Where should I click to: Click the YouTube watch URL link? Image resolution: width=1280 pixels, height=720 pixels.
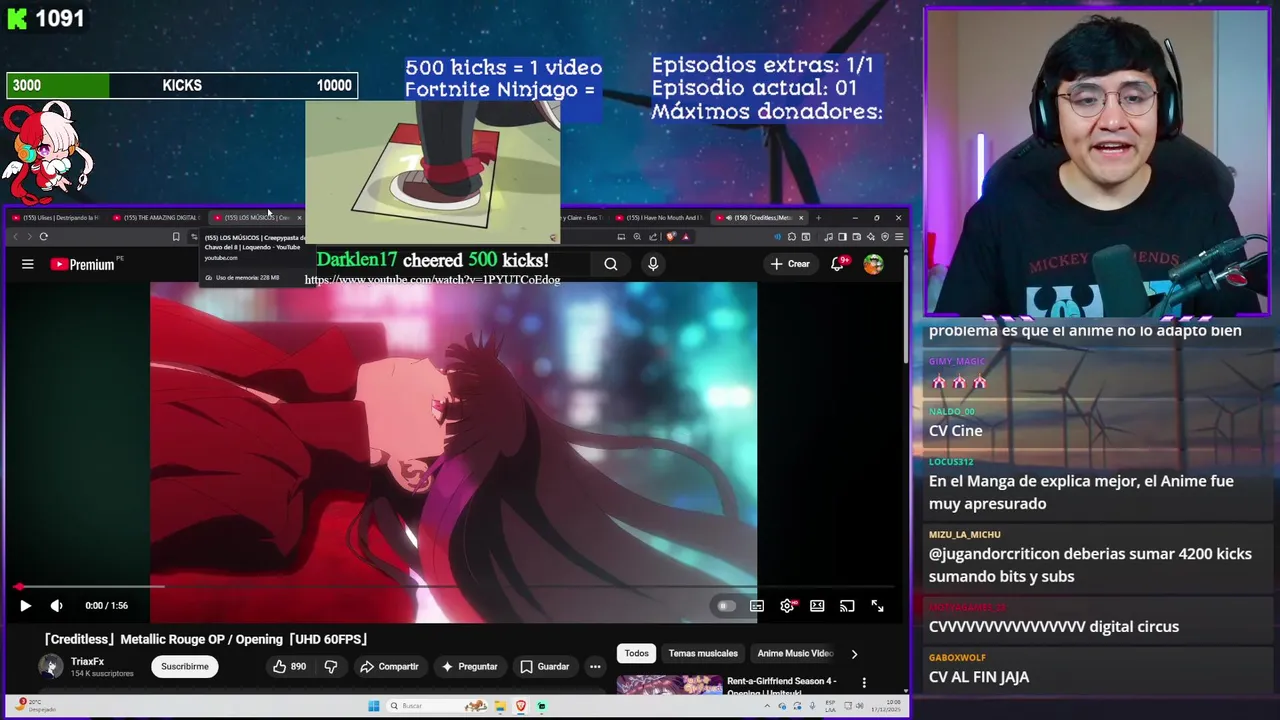(432, 280)
